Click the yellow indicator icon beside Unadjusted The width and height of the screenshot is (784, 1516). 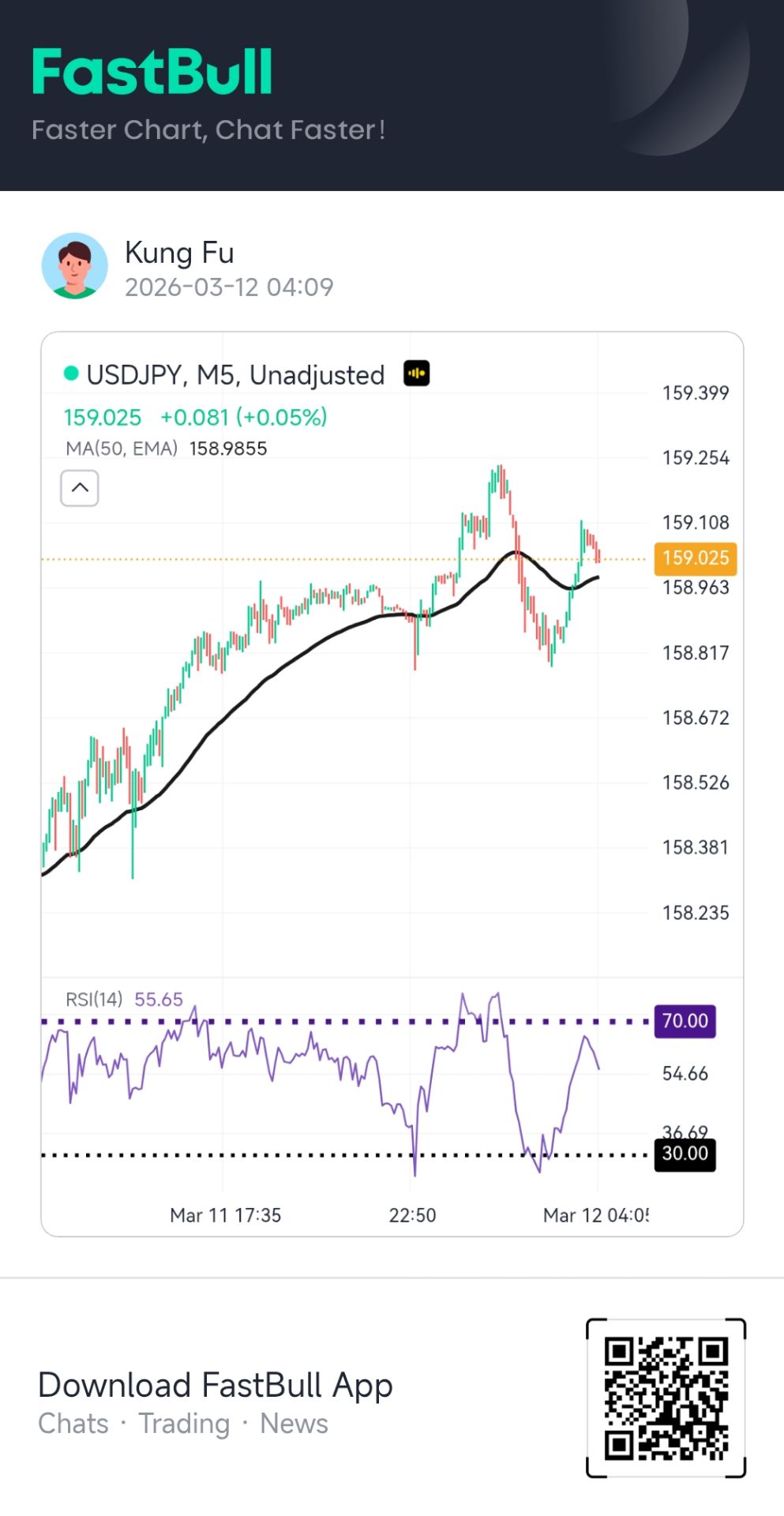pyautogui.click(x=417, y=373)
